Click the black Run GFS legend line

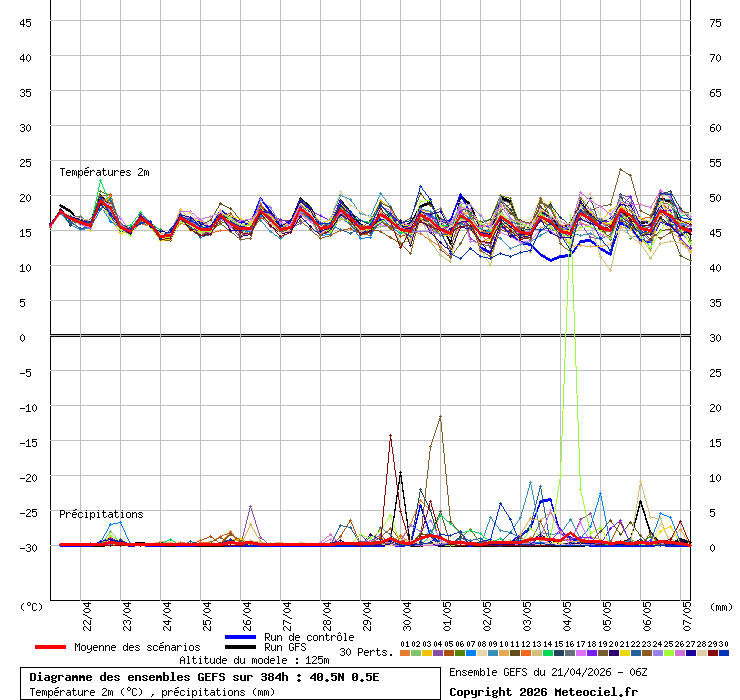click(241, 647)
